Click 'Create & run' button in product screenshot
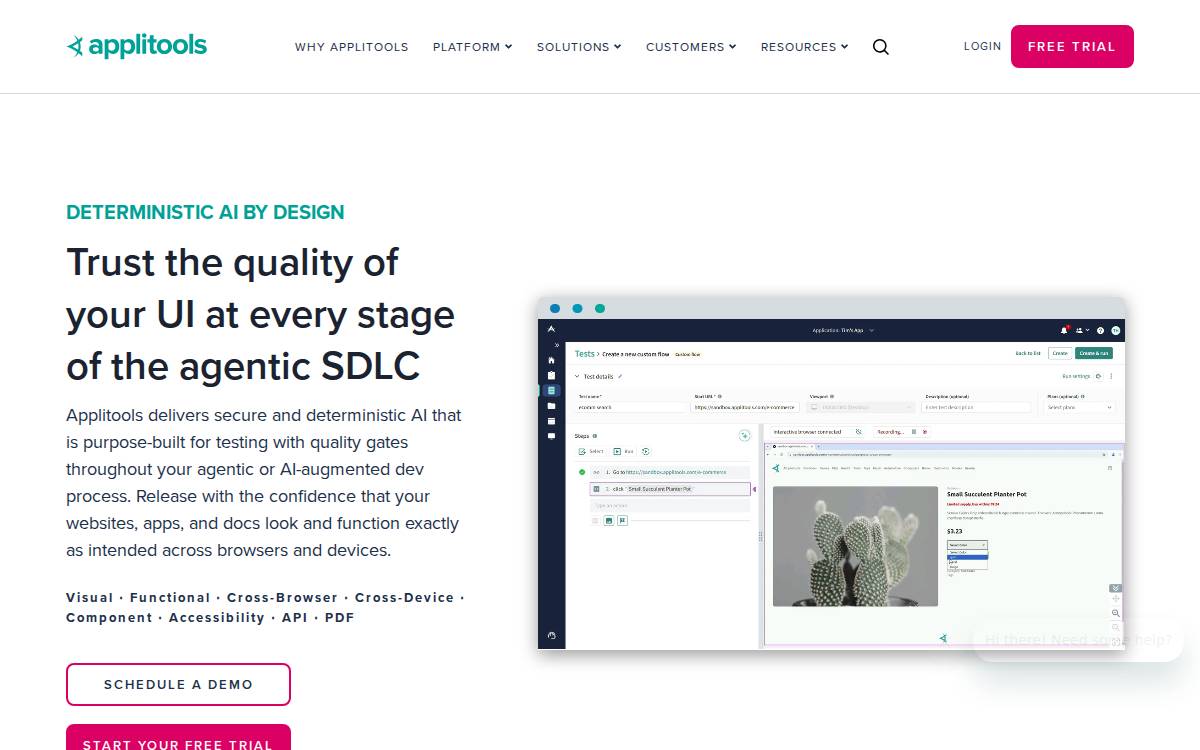 coord(1094,353)
